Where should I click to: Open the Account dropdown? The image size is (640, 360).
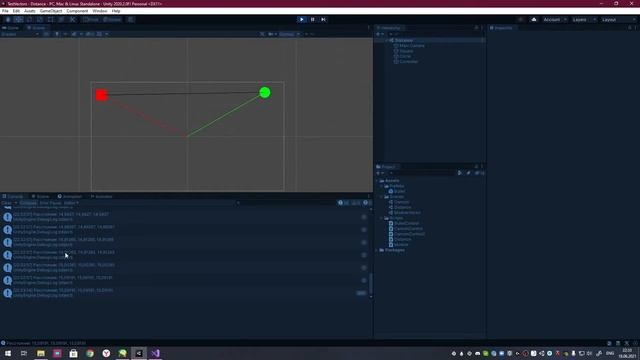[554, 19]
